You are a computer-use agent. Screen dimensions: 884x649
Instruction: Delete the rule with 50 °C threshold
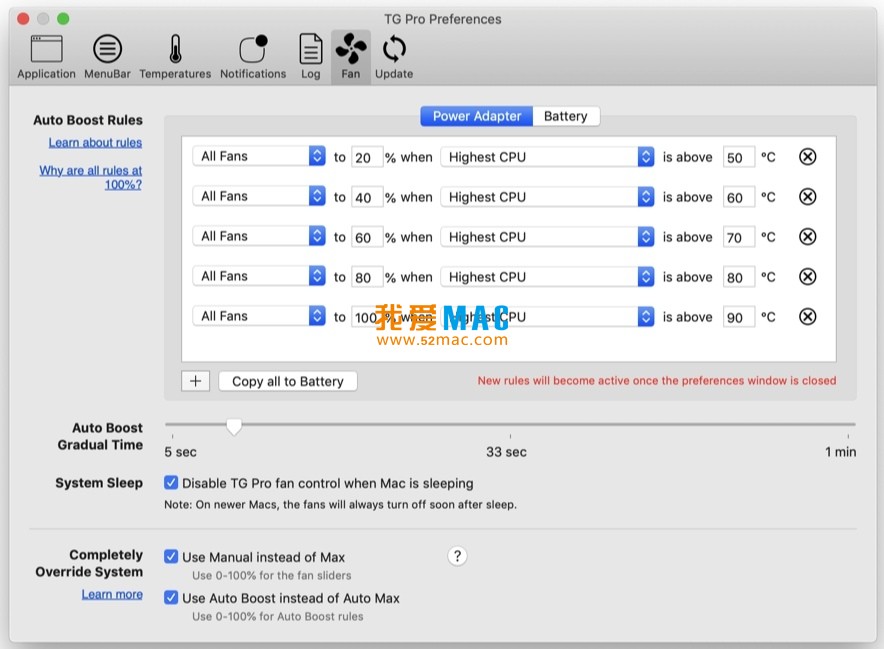(x=807, y=157)
